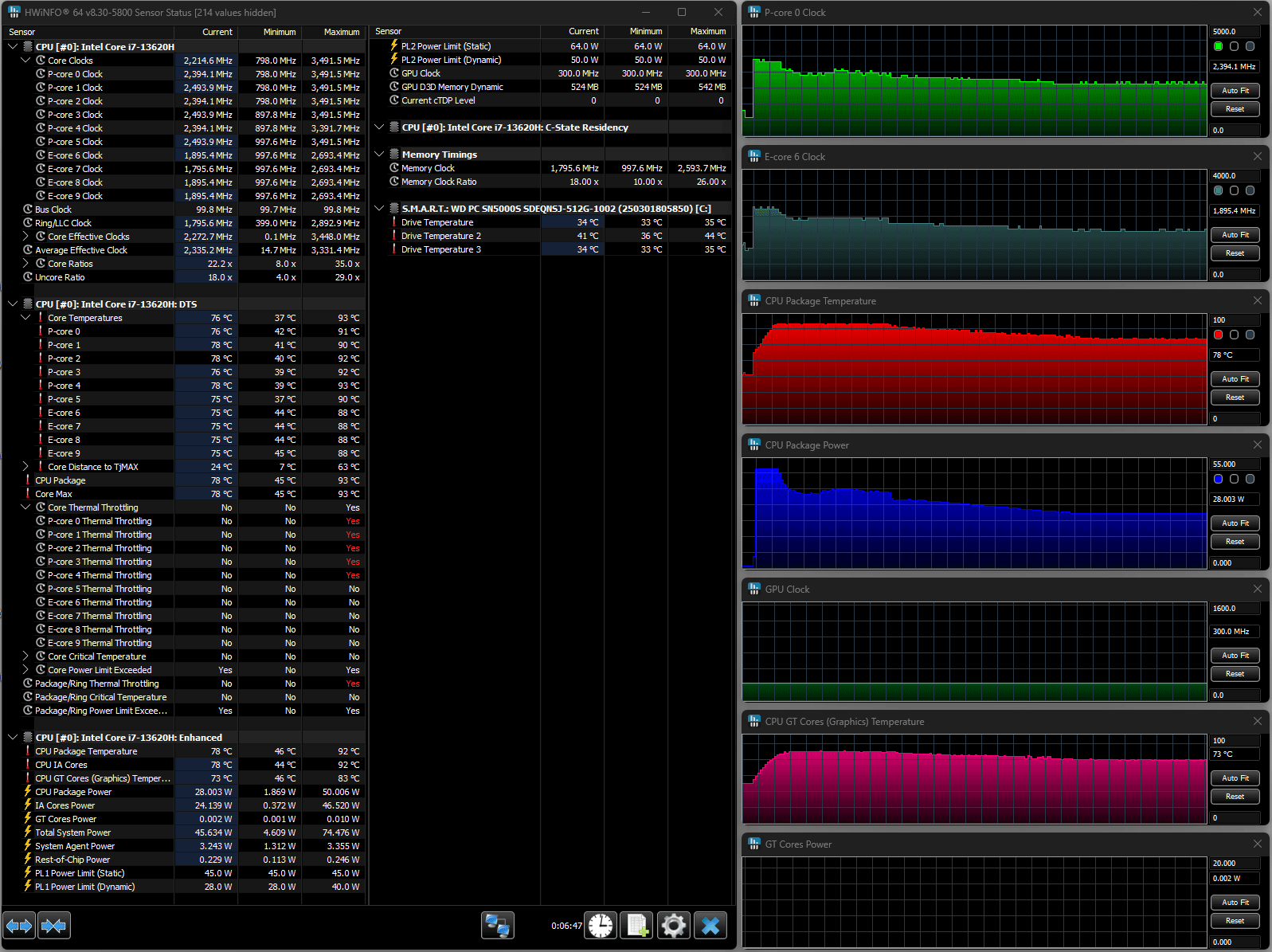Click the Current column header in right sensor pane
The image size is (1272, 952).
click(x=583, y=31)
